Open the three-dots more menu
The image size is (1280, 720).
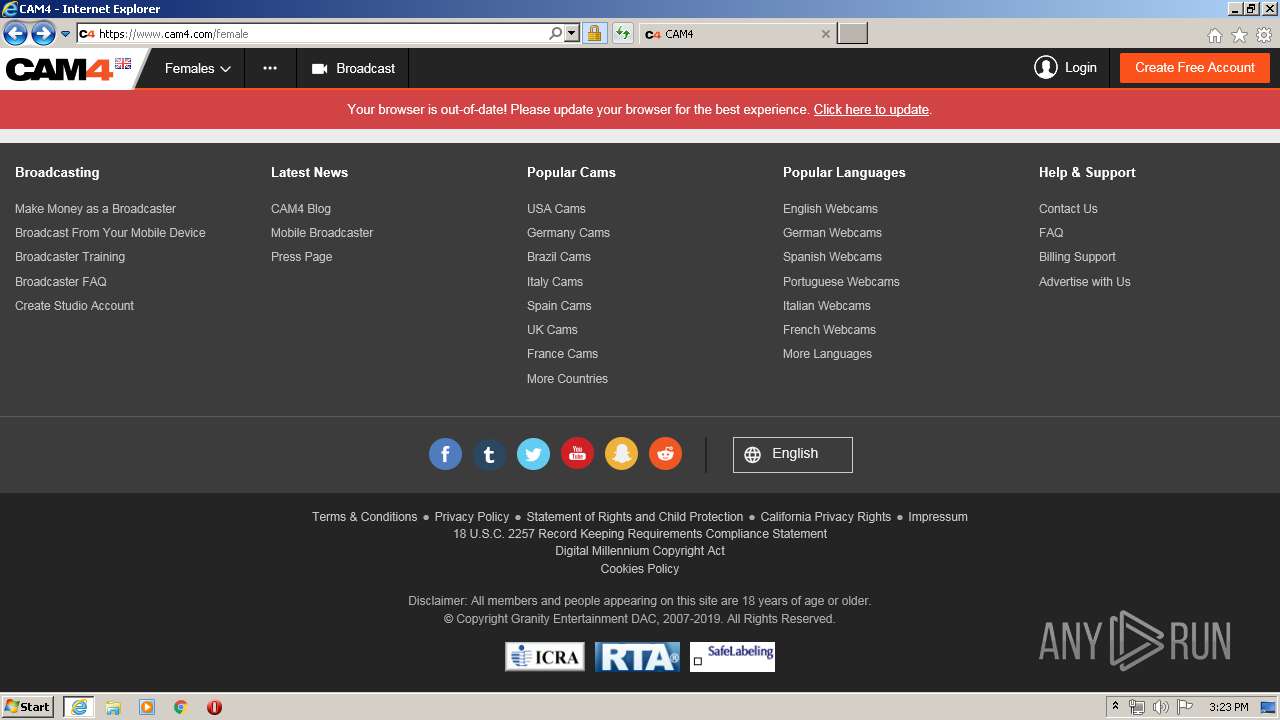point(270,69)
